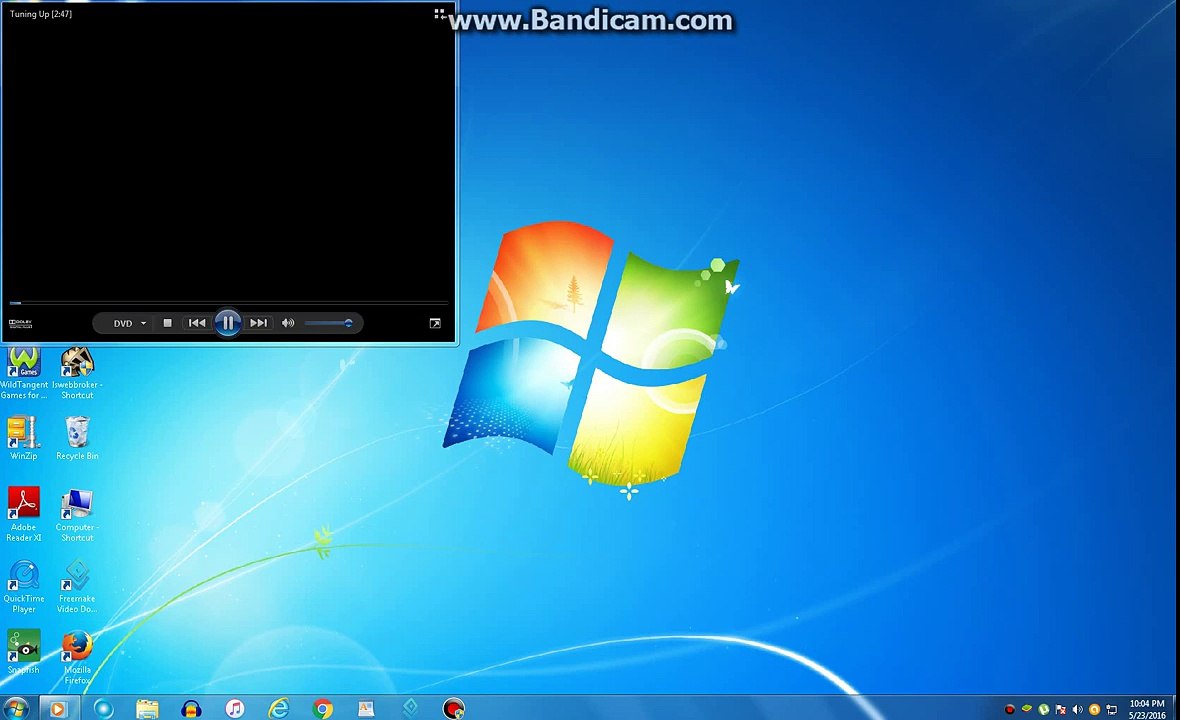This screenshot has height=720, width=1180.
Task: Pause playback in Windows Media Player
Action: [x=227, y=323]
